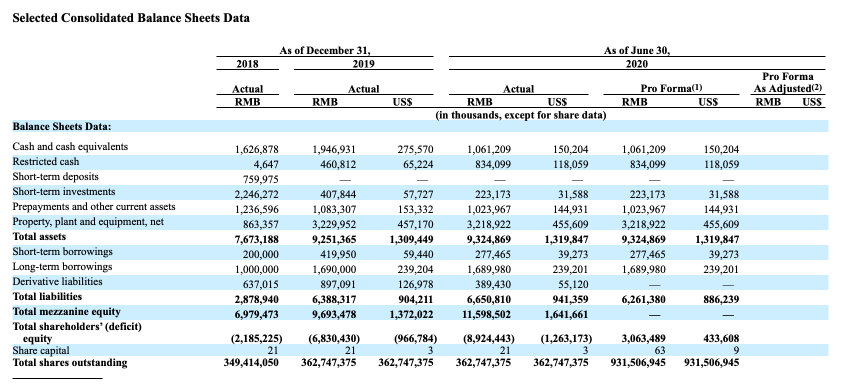The width and height of the screenshot is (848, 384).
Task: Select the 'Short-term investments' row label
Action: (64, 191)
